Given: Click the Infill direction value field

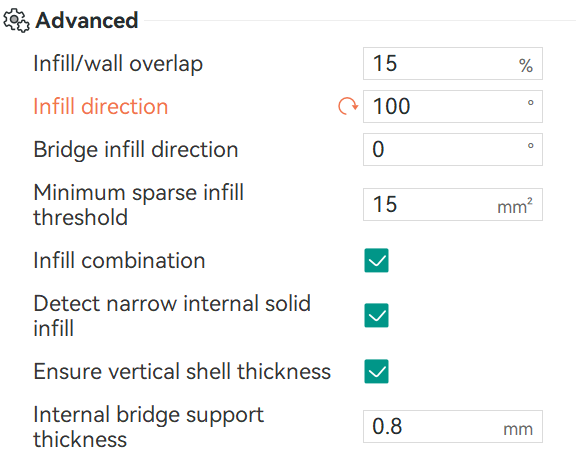Looking at the screenshot, I should [453, 107].
